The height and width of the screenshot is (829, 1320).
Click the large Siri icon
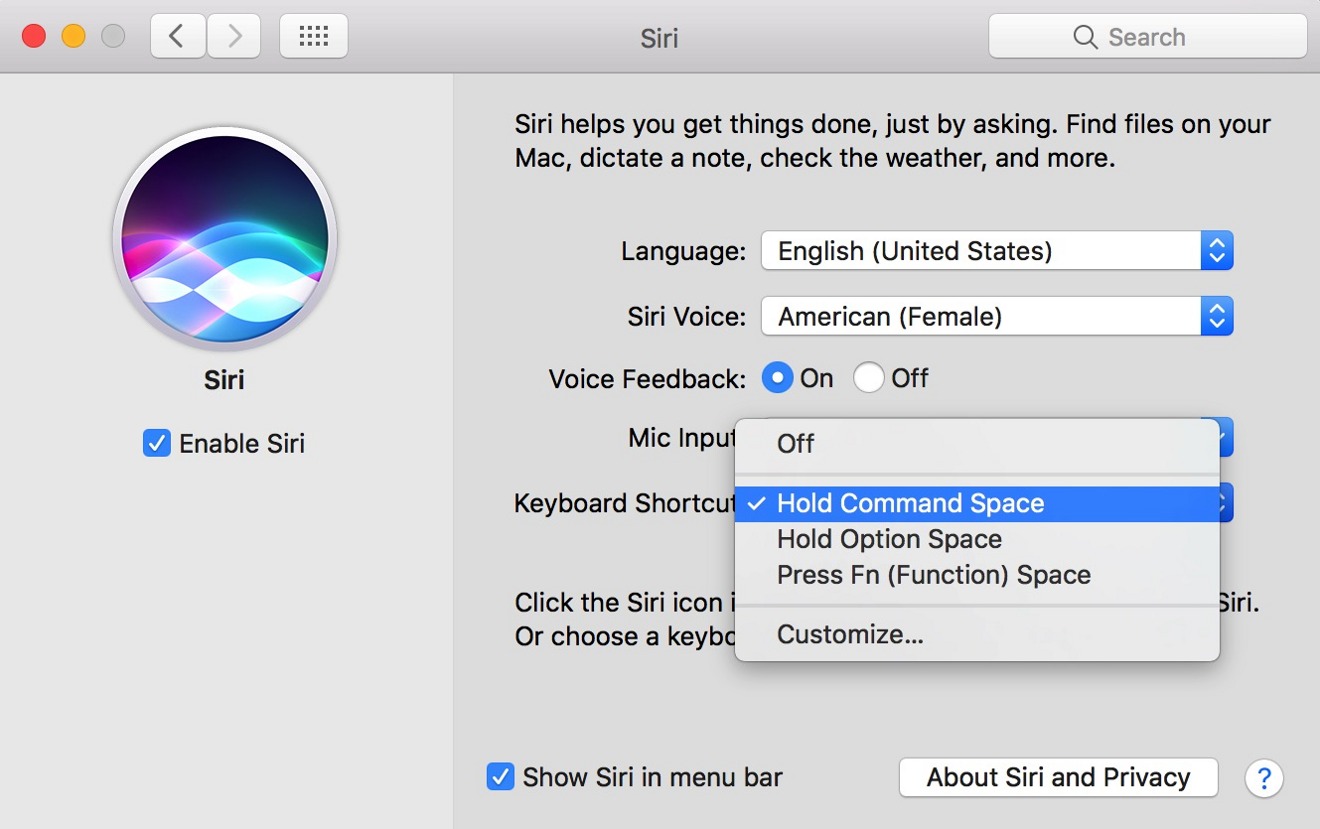(x=225, y=239)
